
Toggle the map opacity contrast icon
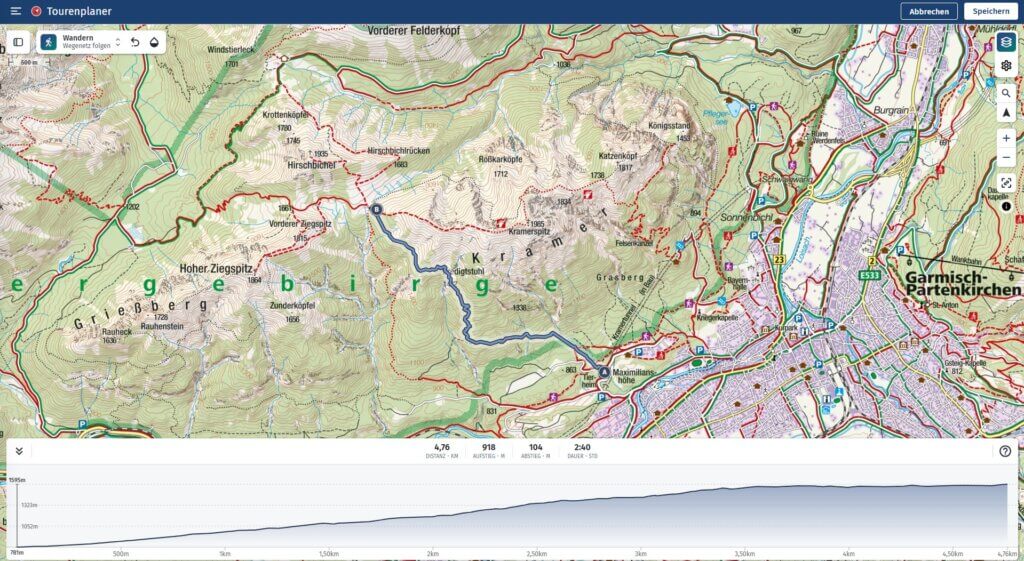154,42
